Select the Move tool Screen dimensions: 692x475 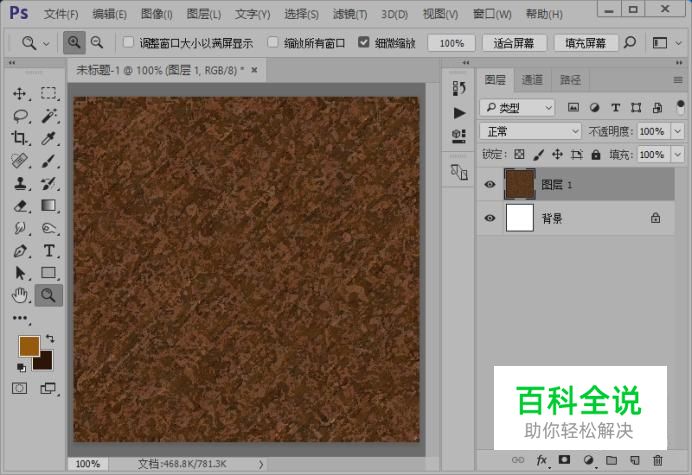pos(20,94)
